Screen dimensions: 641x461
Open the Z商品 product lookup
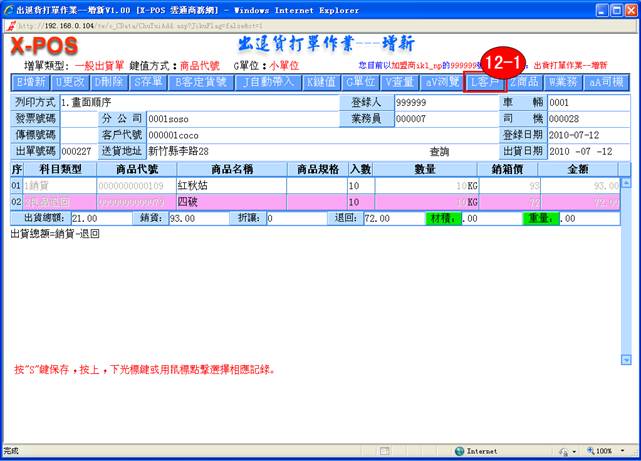[x=524, y=82]
